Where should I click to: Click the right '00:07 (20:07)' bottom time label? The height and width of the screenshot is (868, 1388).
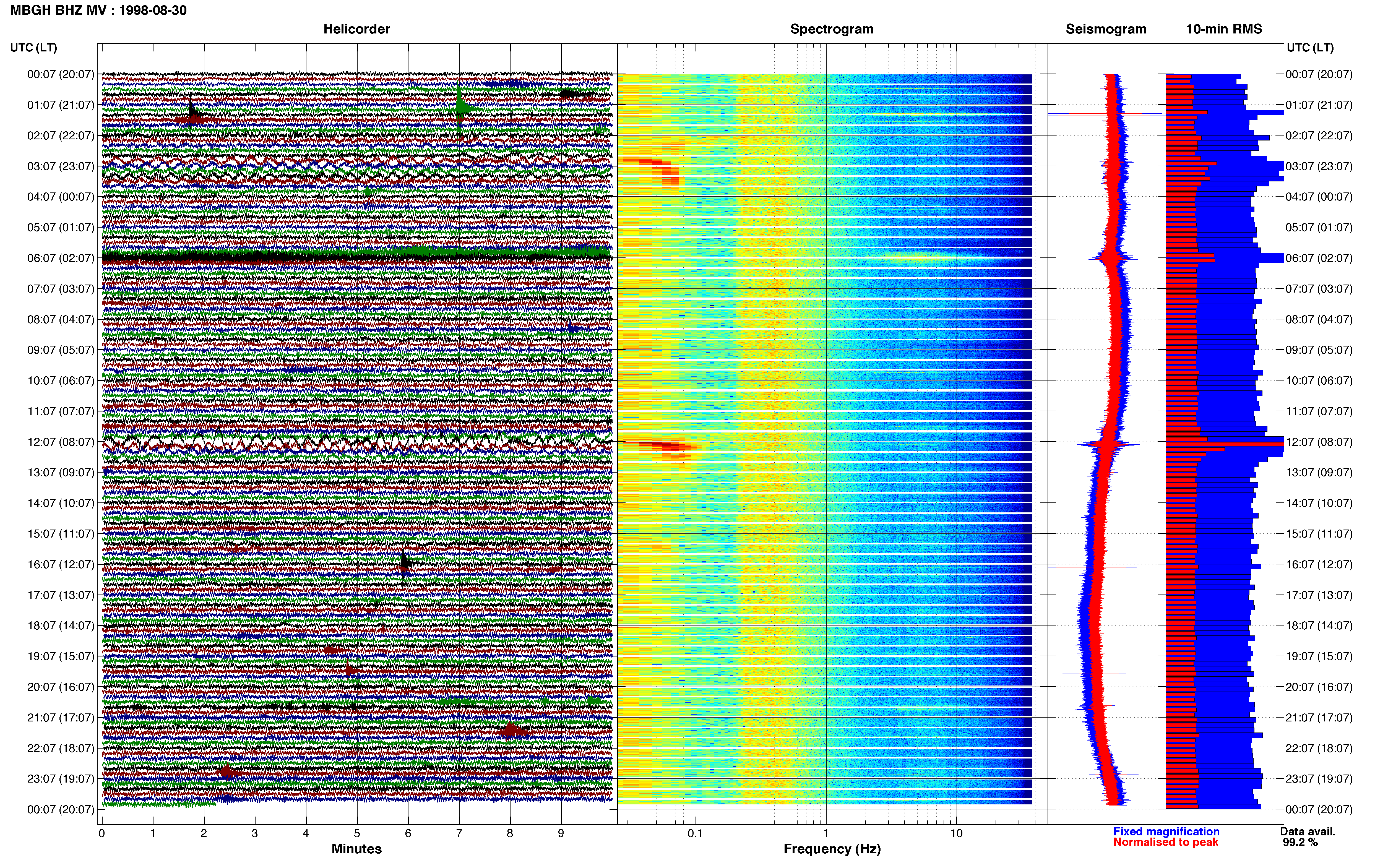[1319, 809]
